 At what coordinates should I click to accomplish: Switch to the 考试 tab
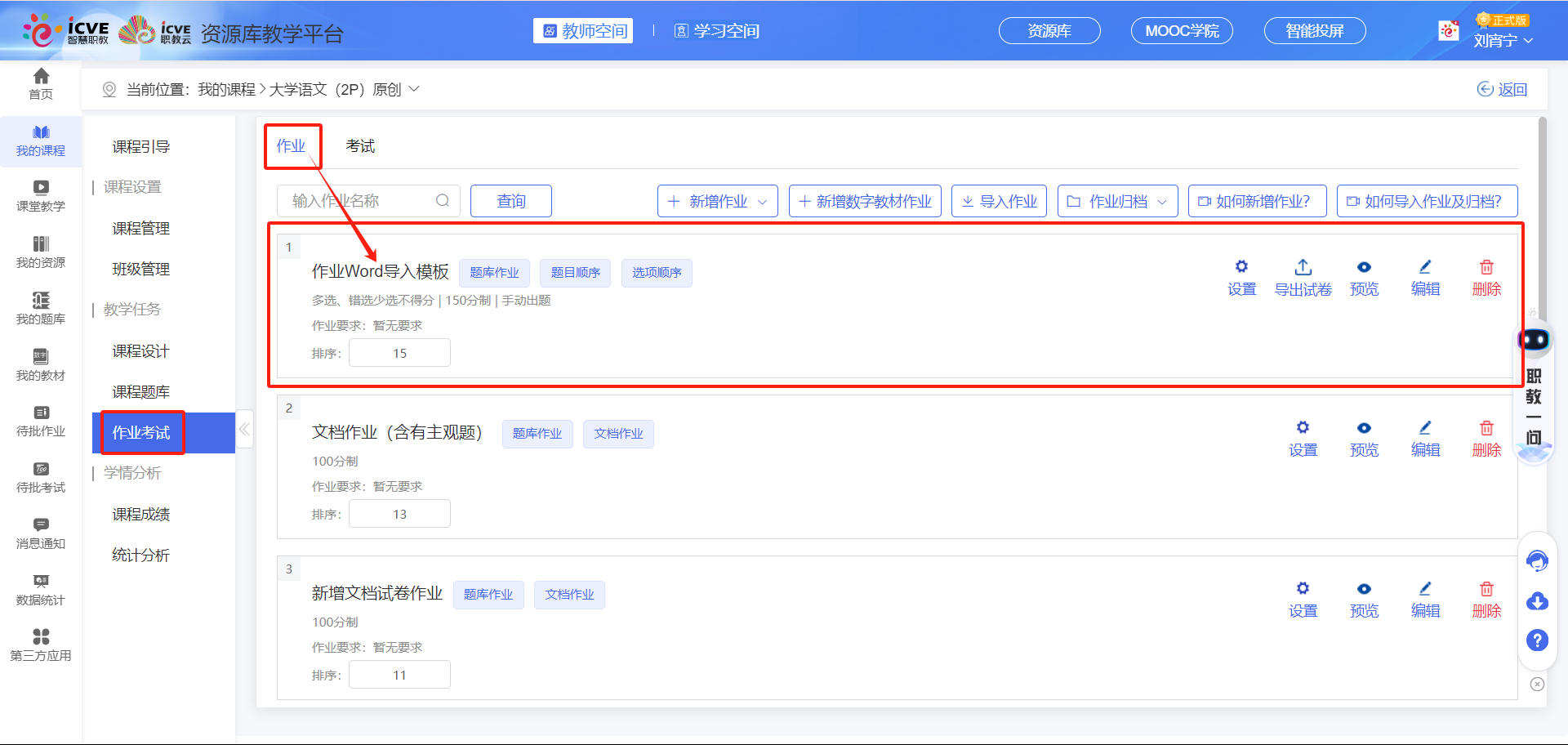[360, 146]
